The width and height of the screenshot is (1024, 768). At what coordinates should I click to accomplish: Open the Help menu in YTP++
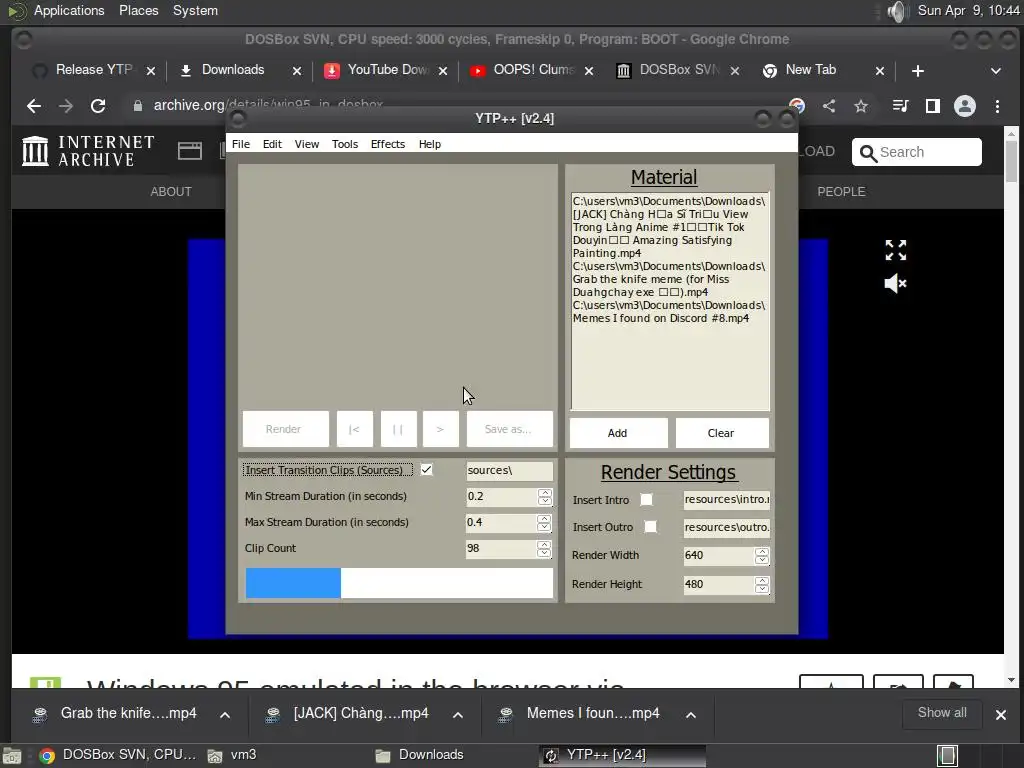click(429, 144)
